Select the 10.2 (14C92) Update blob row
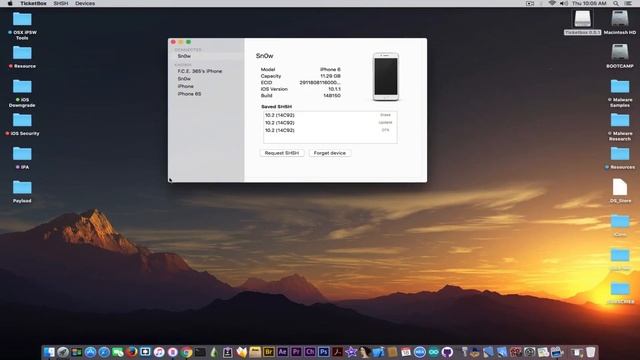 point(330,122)
